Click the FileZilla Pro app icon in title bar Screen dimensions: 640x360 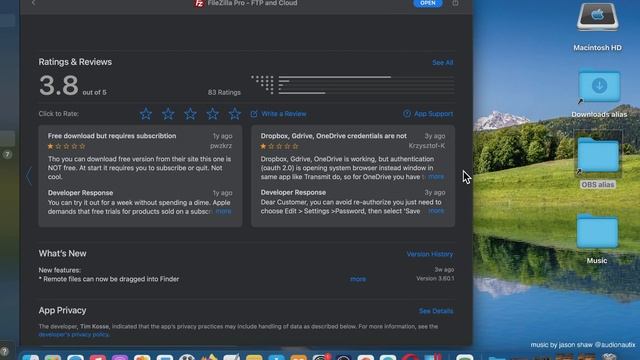coord(199,3)
